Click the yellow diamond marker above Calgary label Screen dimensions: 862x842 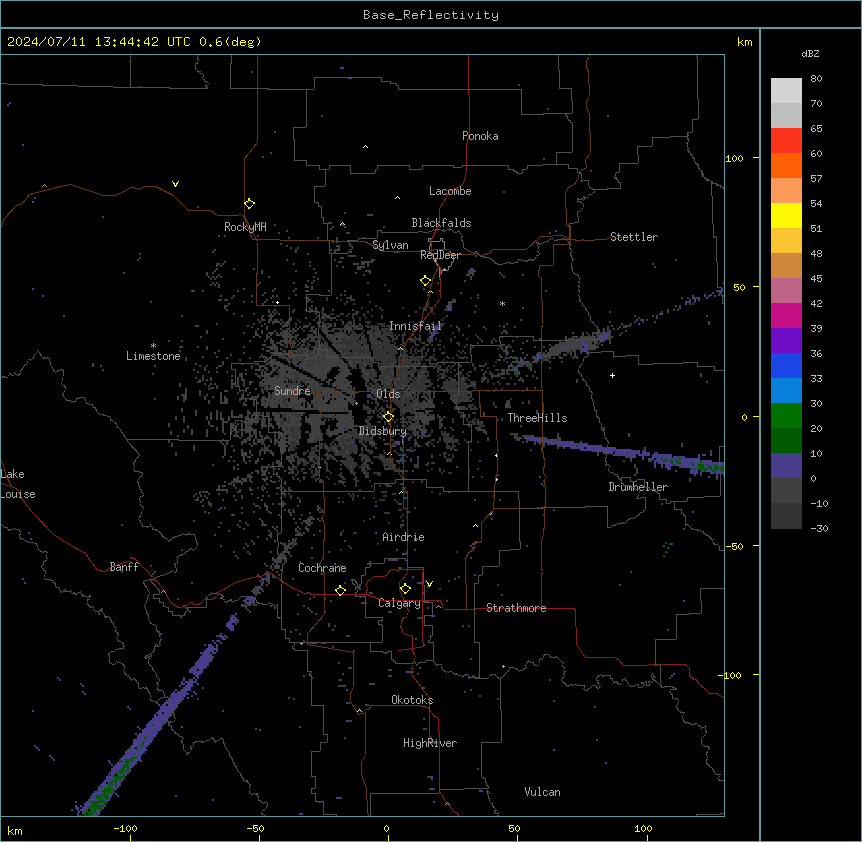pos(405,589)
